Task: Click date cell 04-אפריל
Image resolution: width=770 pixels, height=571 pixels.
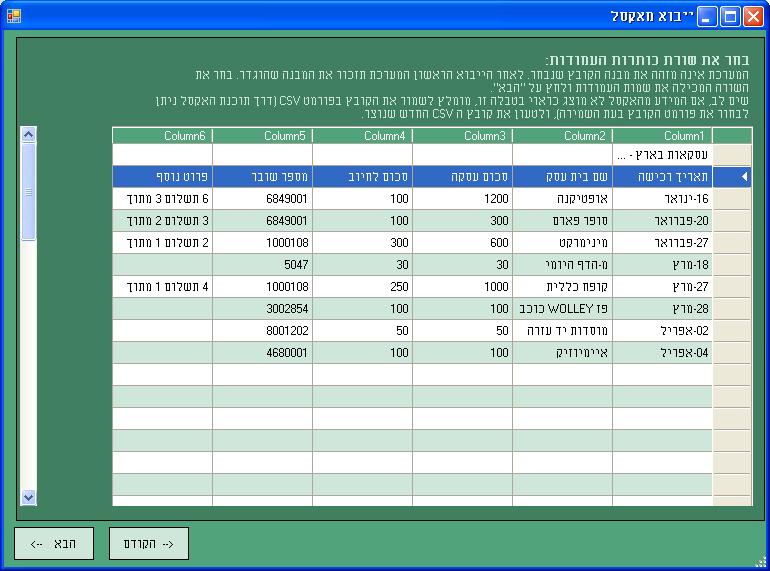Action: tap(662, 353)
